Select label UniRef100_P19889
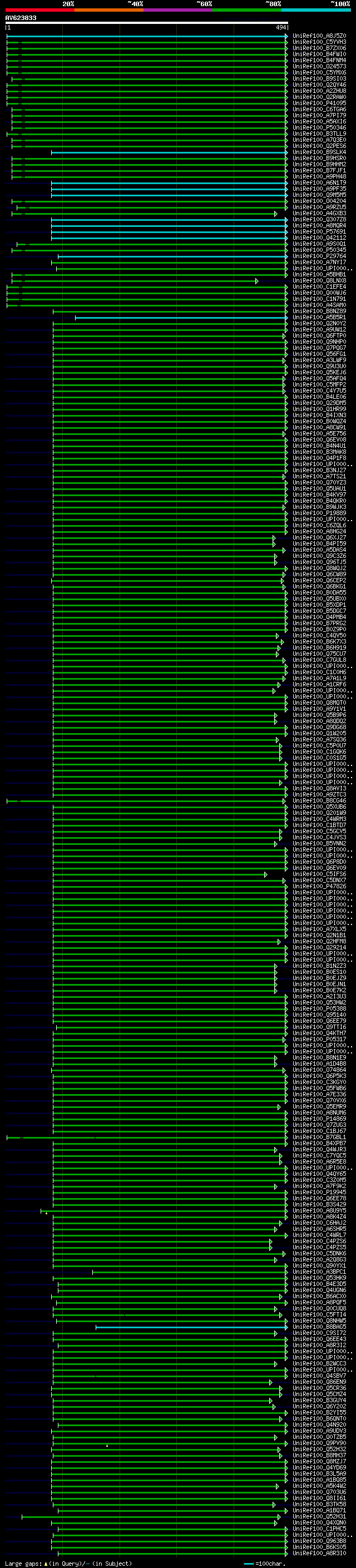This screenshot has width=356, height=1568. (319, 513)
